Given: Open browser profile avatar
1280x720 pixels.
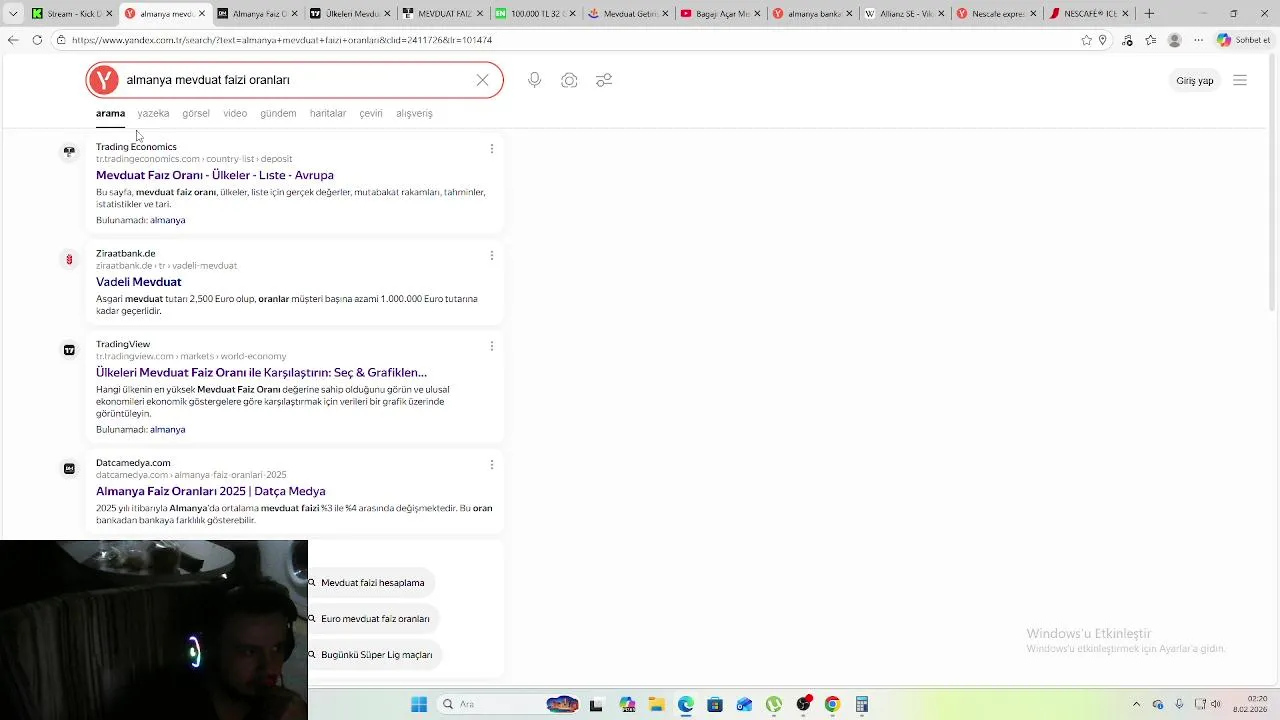Looking at the screenshot, I should coord(1174,40).
